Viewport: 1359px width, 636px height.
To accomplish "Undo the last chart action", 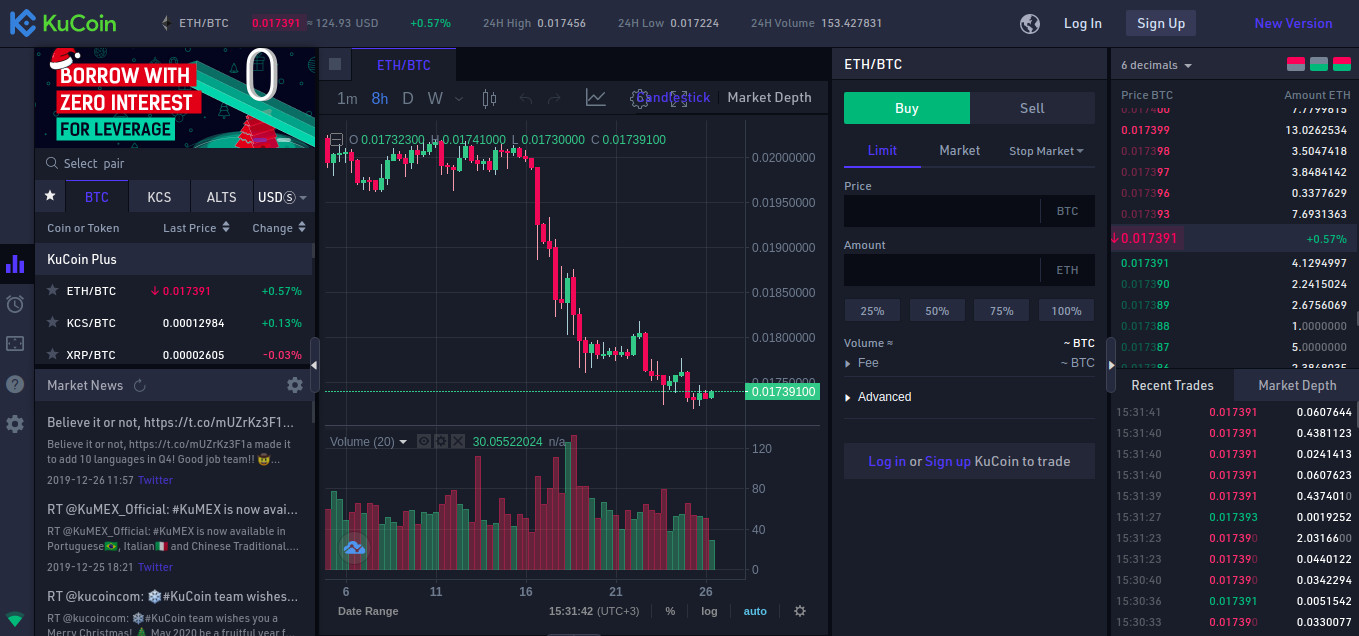I will [526, 98].
